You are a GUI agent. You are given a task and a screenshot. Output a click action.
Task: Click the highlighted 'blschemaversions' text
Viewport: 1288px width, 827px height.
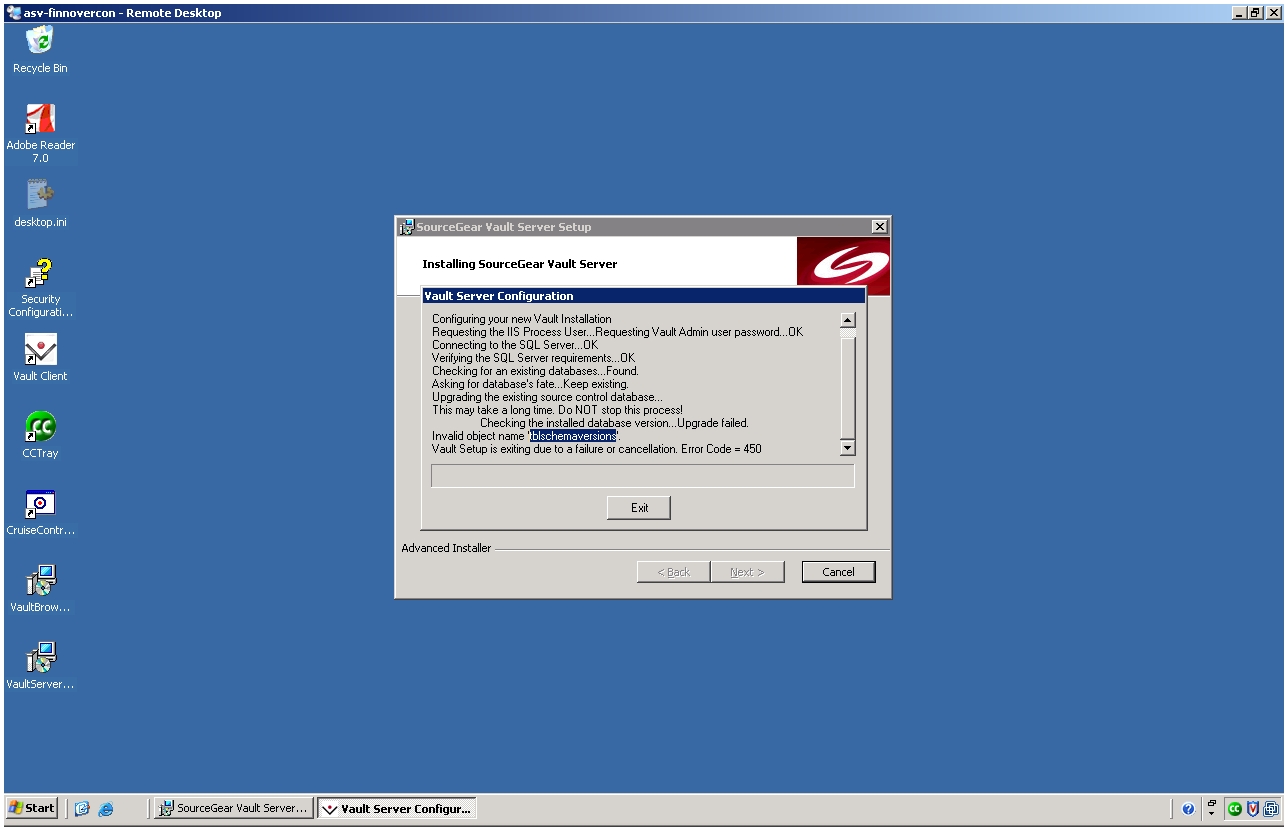coord(573,436)
